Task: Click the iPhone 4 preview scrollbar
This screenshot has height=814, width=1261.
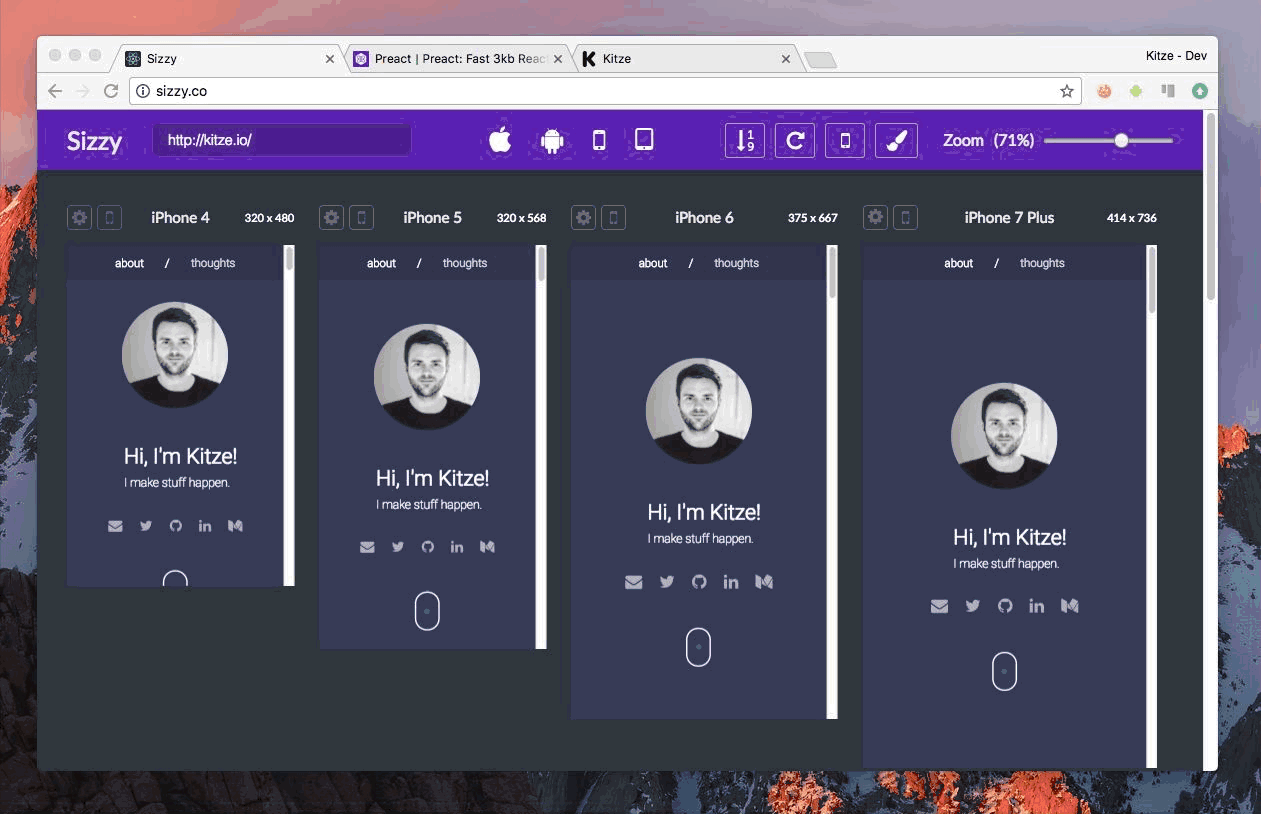Action: (289, 415)
